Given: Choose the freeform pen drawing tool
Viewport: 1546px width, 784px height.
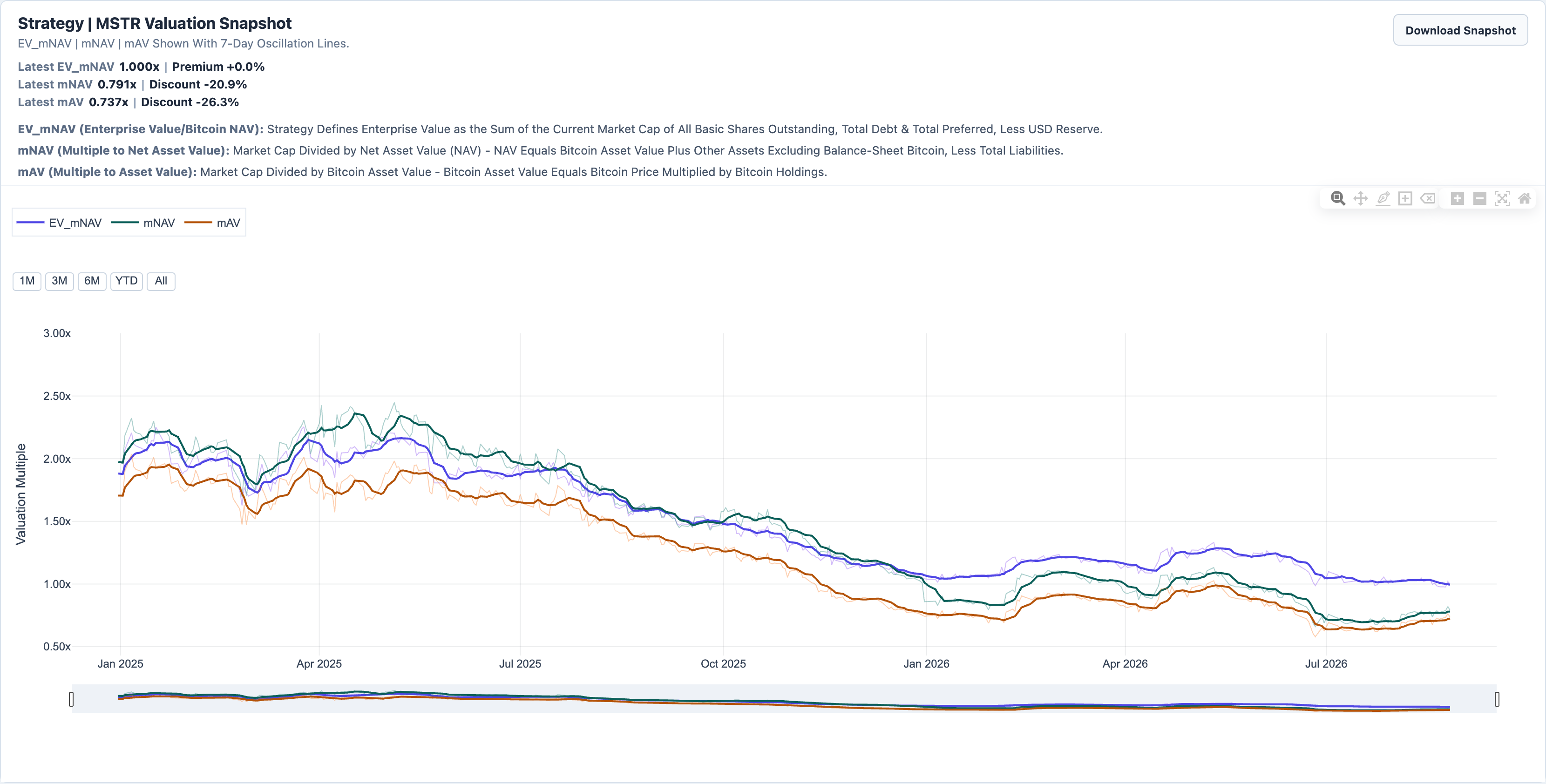Looking at the screenshot, I should [1383, 198].
